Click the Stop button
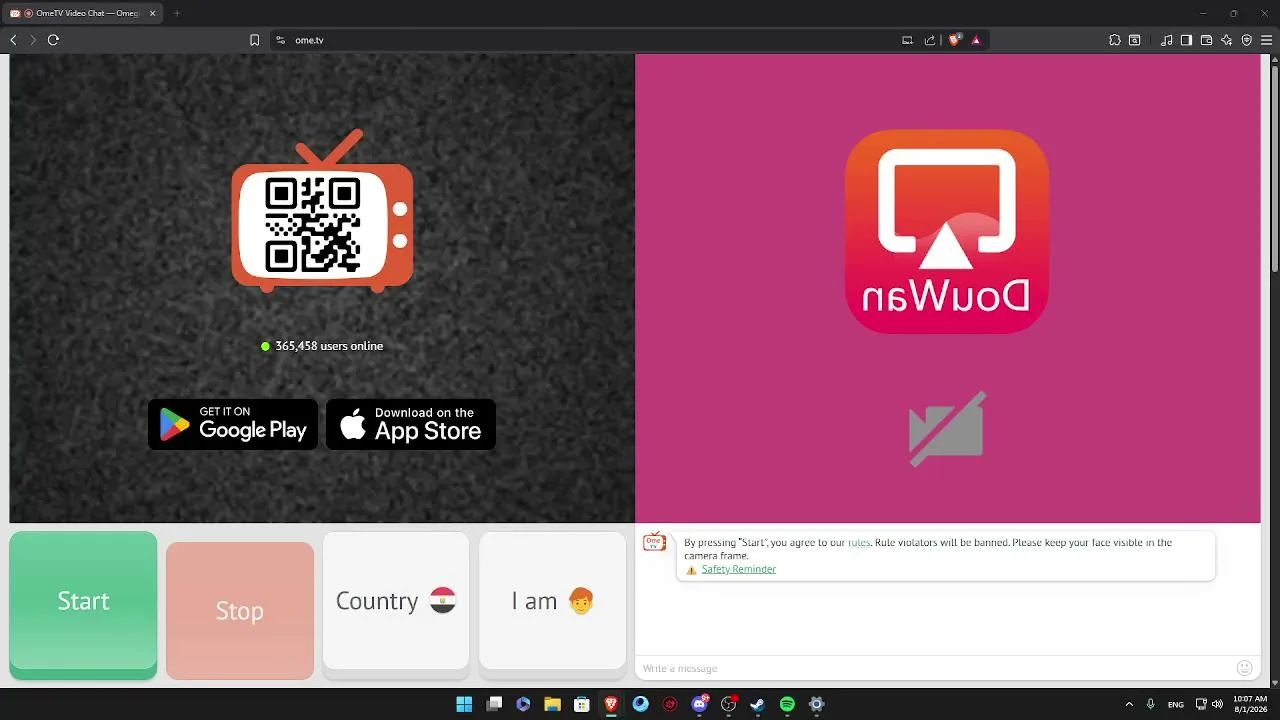The height and width of the screenshot is (720, 1280). 240,610
